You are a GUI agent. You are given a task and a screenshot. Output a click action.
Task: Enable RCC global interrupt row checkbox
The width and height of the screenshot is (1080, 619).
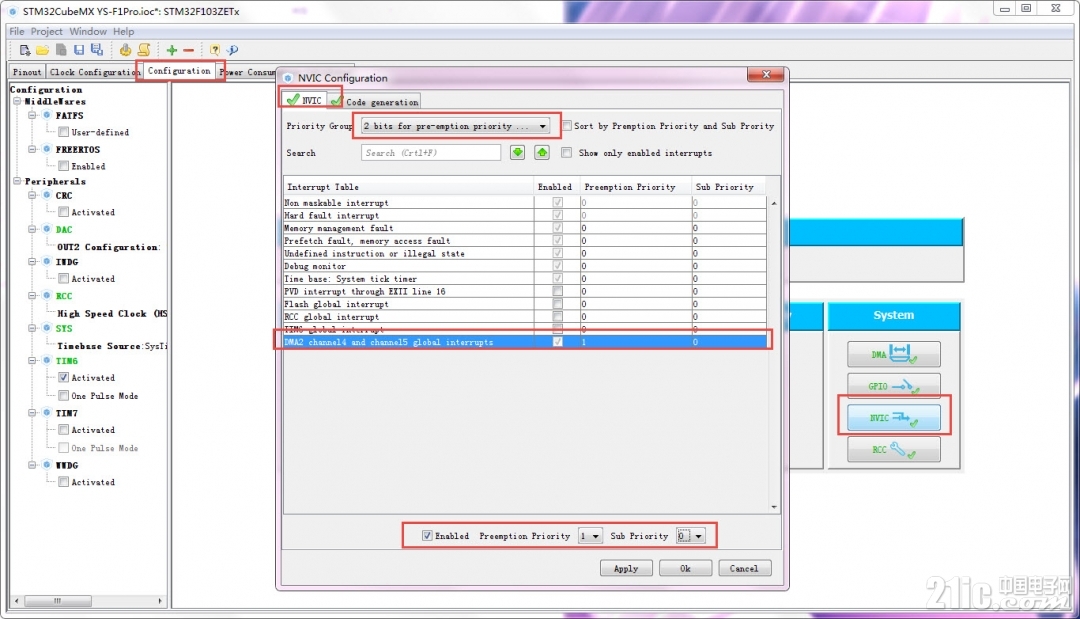point(558,317)
